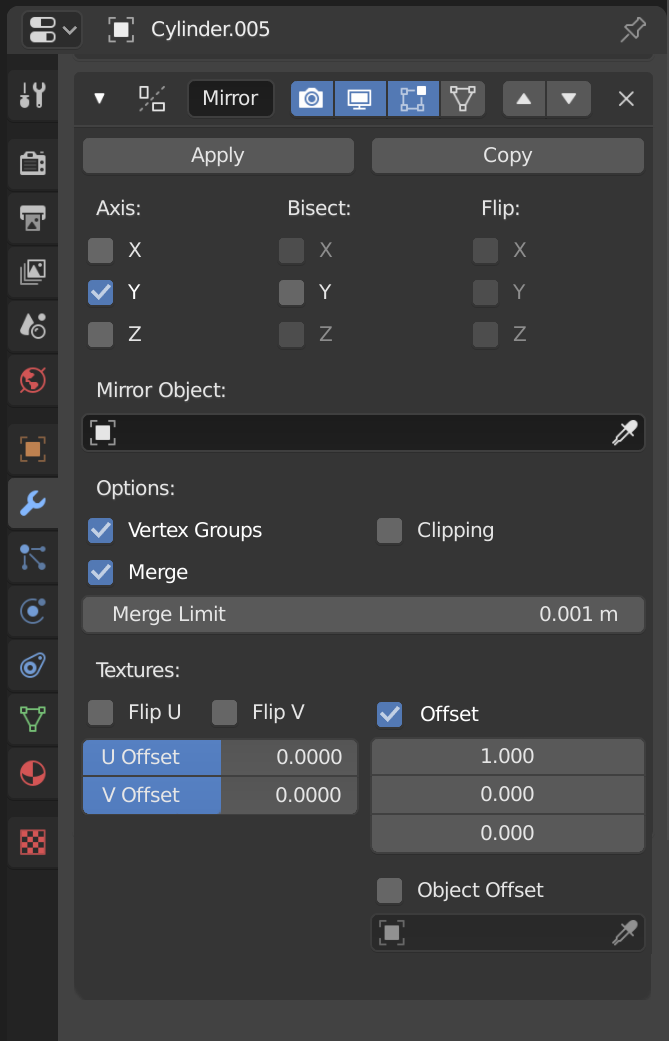Open the Object properties tab
This screenshot has height=1041, width=669.
[x=33, y=449]
